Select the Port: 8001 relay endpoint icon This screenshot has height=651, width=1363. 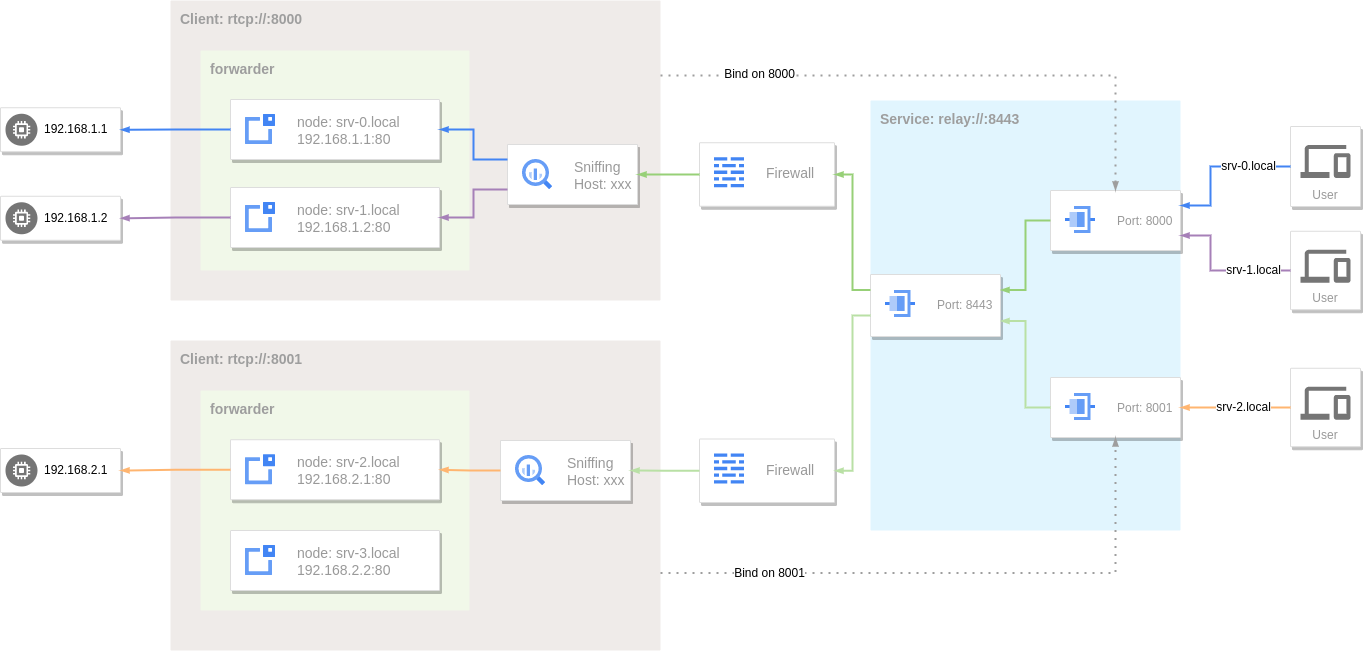coord(1079,407)
